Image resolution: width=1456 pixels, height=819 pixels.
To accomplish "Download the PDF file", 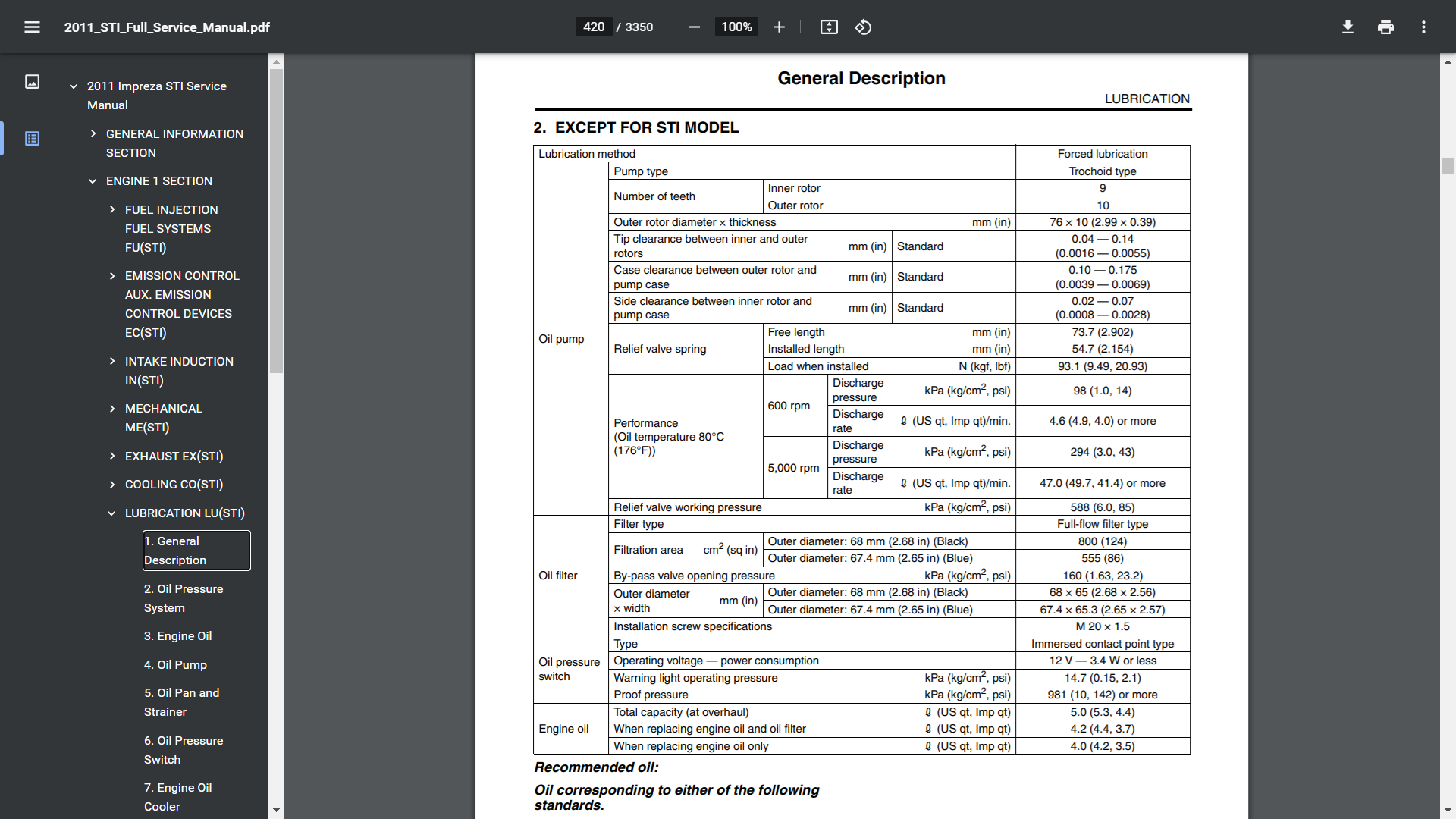I will pyautogui.click(x=1348, y=27).
